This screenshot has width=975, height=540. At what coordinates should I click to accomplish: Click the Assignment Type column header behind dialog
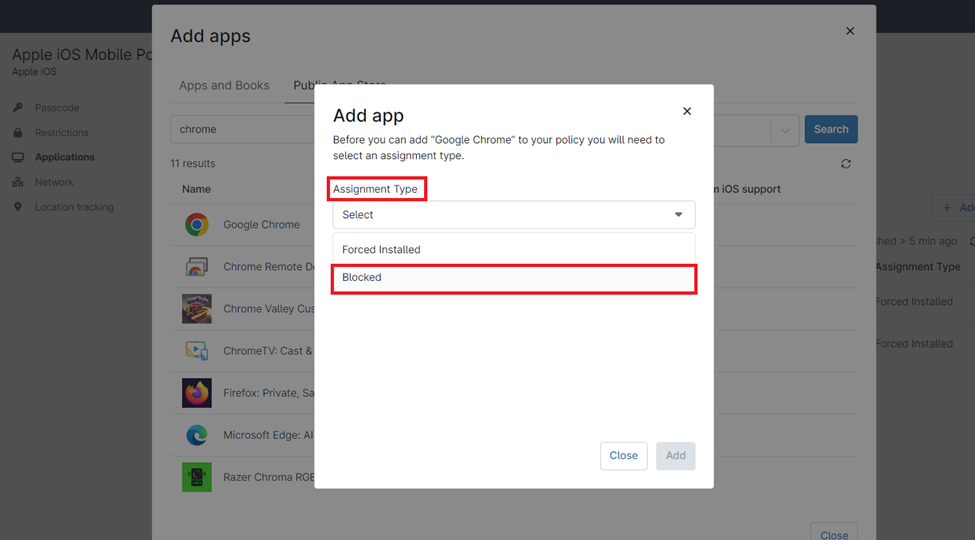click(917, 267)
